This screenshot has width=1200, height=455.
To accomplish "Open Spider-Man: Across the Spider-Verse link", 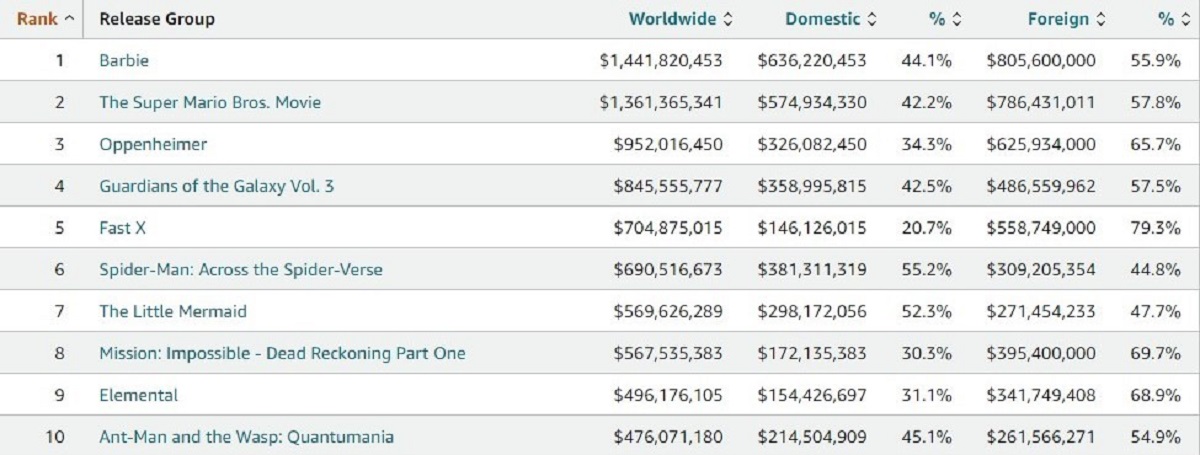I will coord(240,270).
